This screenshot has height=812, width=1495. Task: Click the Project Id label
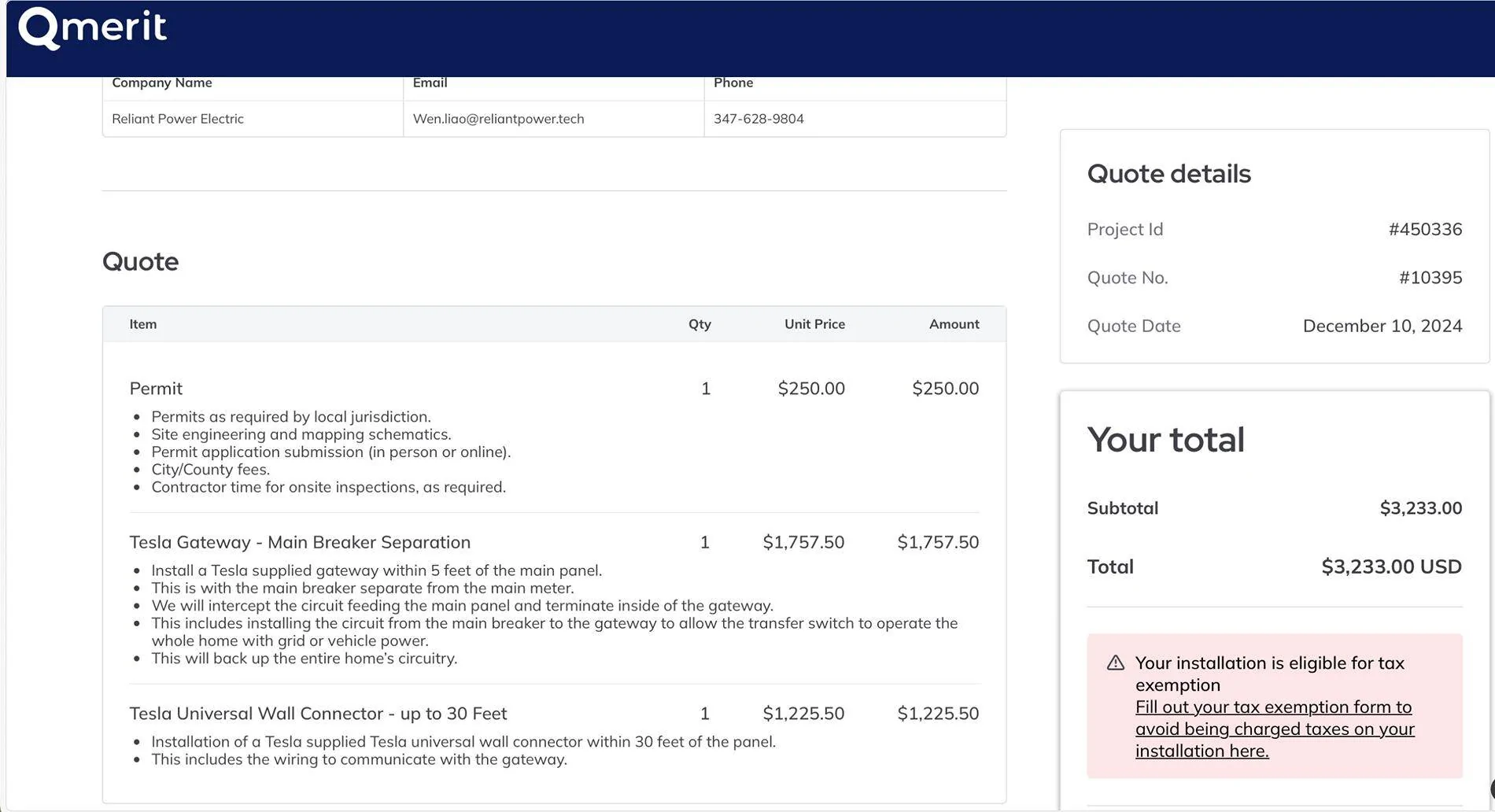[1124, 230]
